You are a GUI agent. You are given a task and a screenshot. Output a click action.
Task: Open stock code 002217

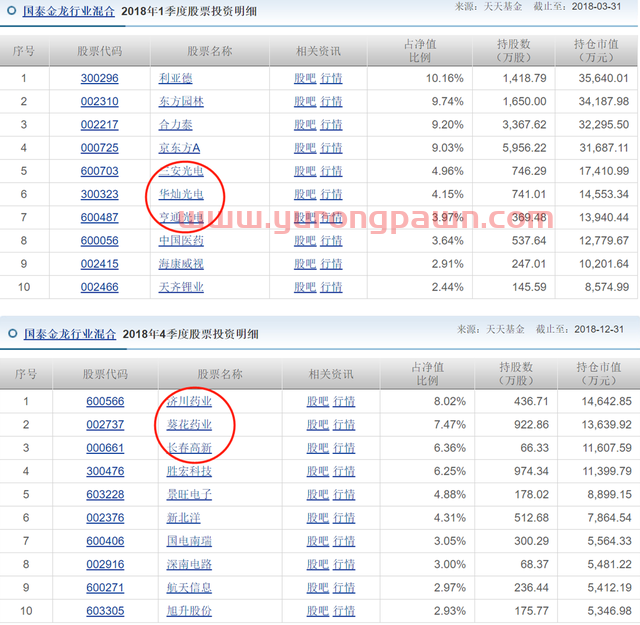tap(100, 125)
